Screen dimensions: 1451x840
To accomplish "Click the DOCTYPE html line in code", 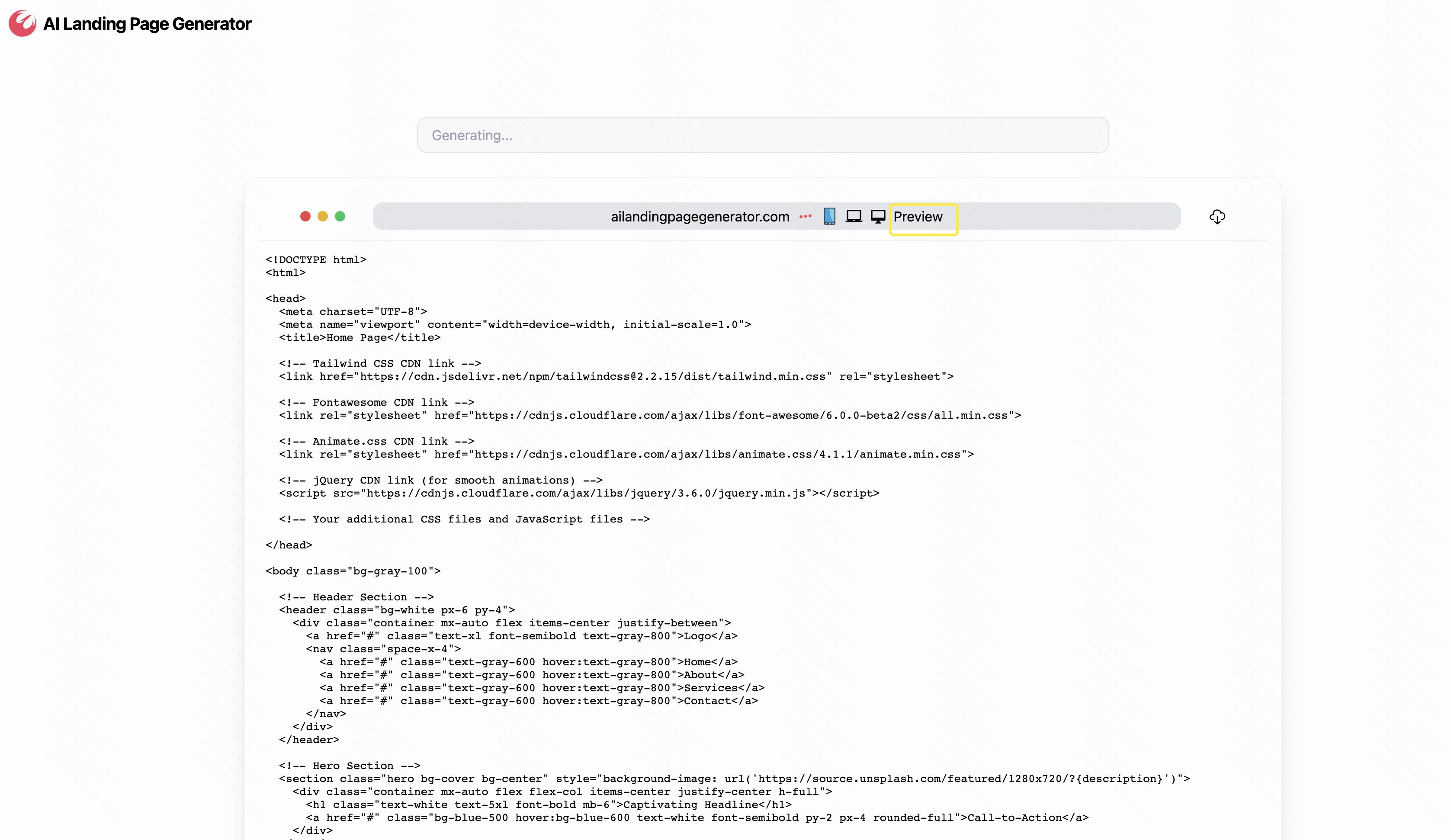I will [315, 260].
